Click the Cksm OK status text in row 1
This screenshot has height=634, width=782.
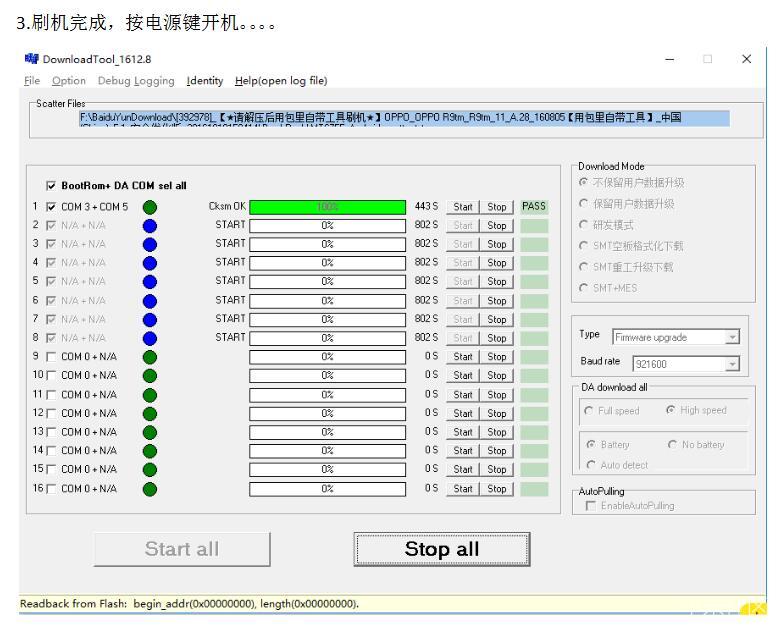click(x=227, y=207)
